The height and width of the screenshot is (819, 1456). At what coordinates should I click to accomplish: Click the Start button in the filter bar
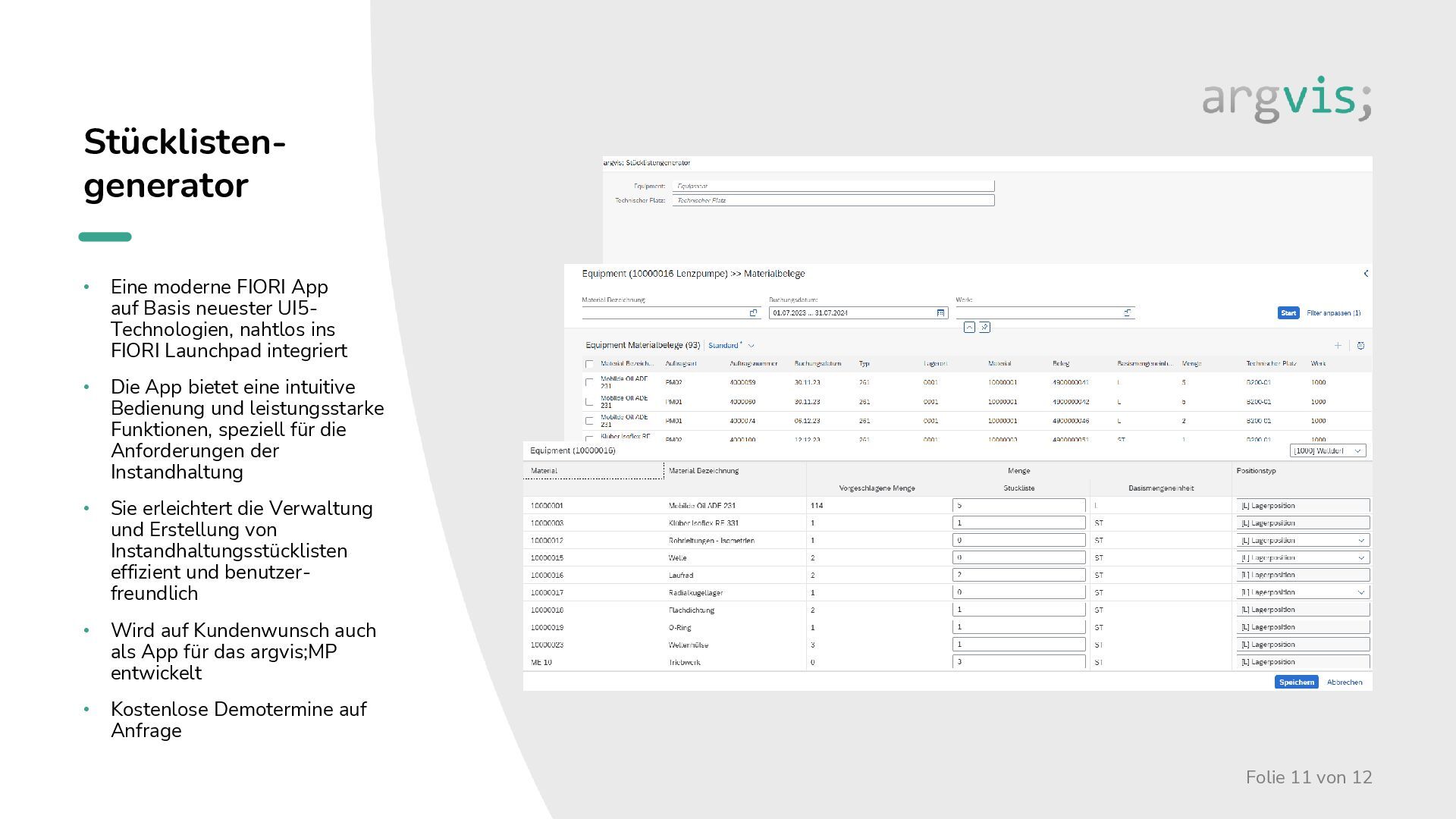pyautogui.click(x=1288, y=313)
